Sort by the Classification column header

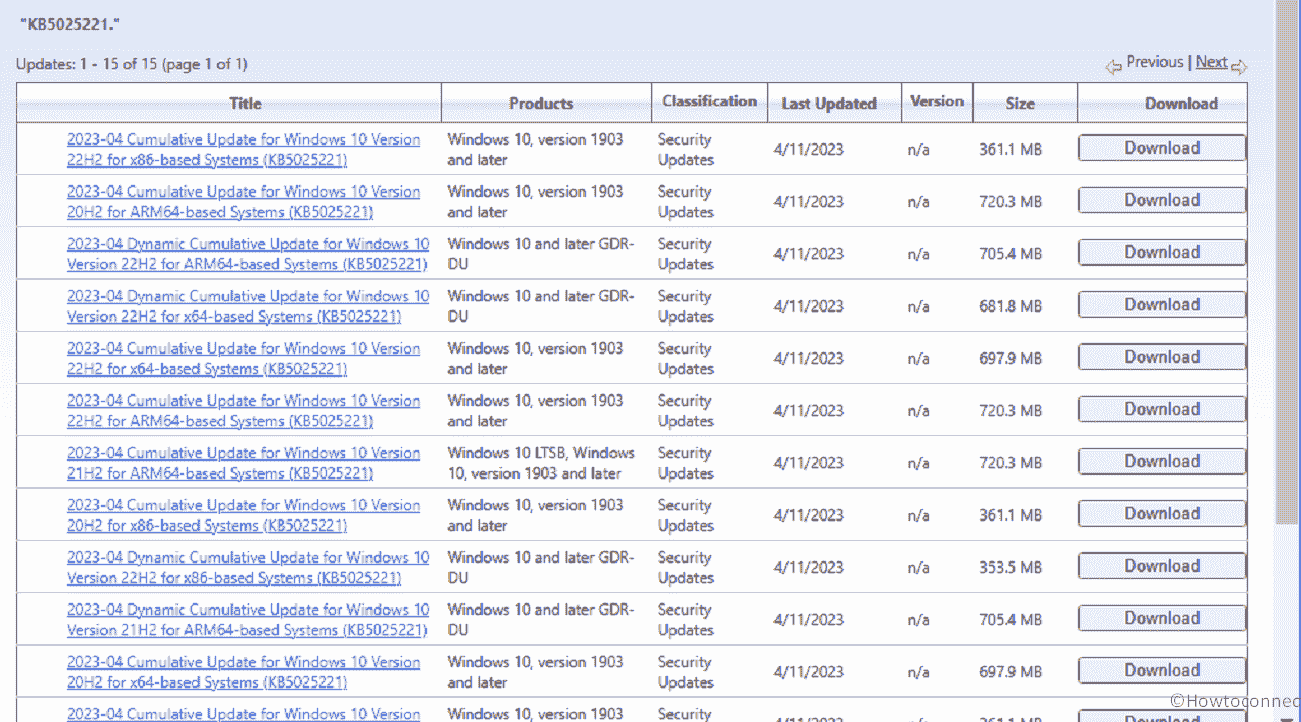point(710,102)
